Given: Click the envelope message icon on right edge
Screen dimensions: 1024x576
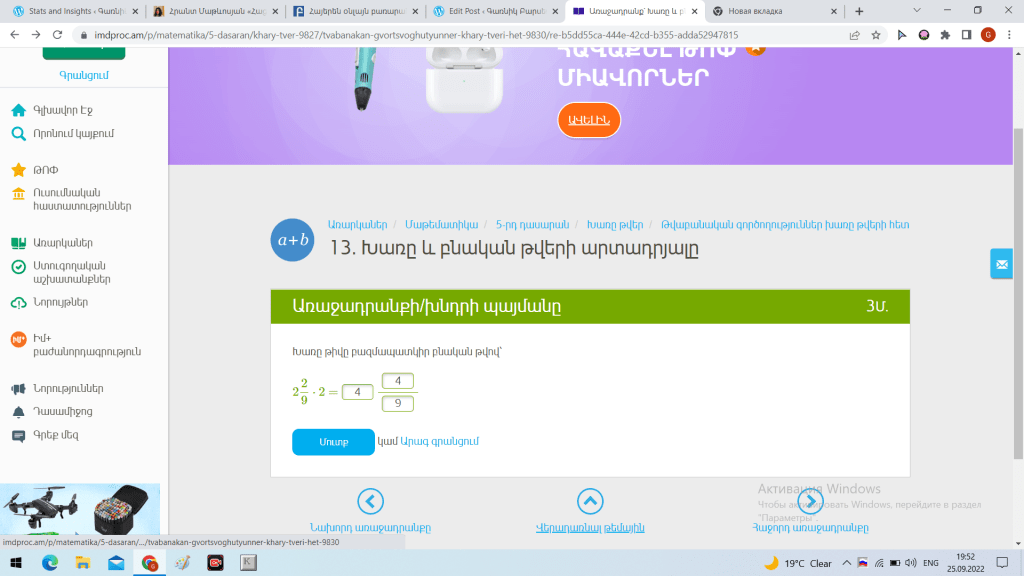Looking at the screenshot, I should pyautogui.click(x=1001, y=263).
